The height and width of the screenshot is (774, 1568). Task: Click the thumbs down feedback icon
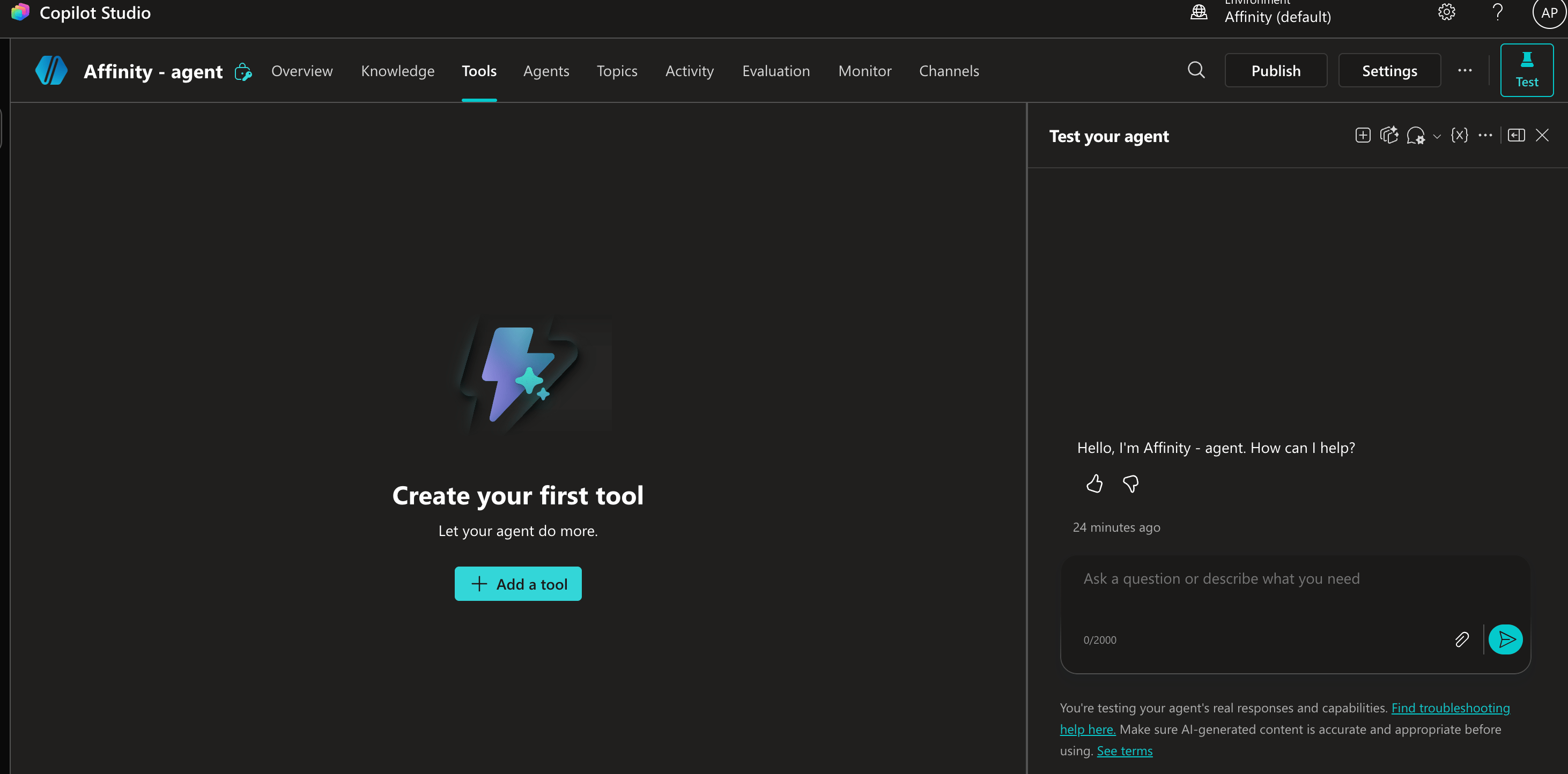[1130, 483]
